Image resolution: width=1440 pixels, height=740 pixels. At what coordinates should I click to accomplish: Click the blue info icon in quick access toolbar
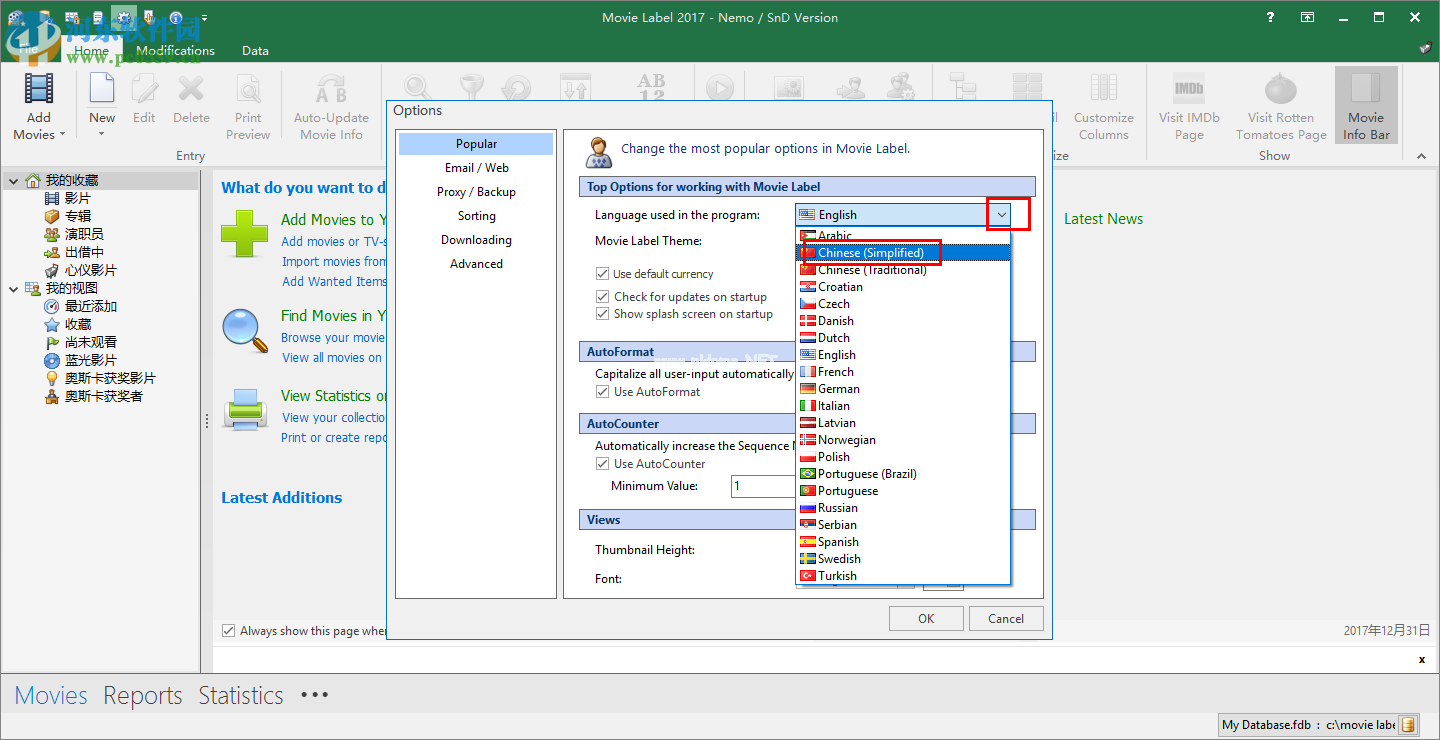tap(177, 17)
